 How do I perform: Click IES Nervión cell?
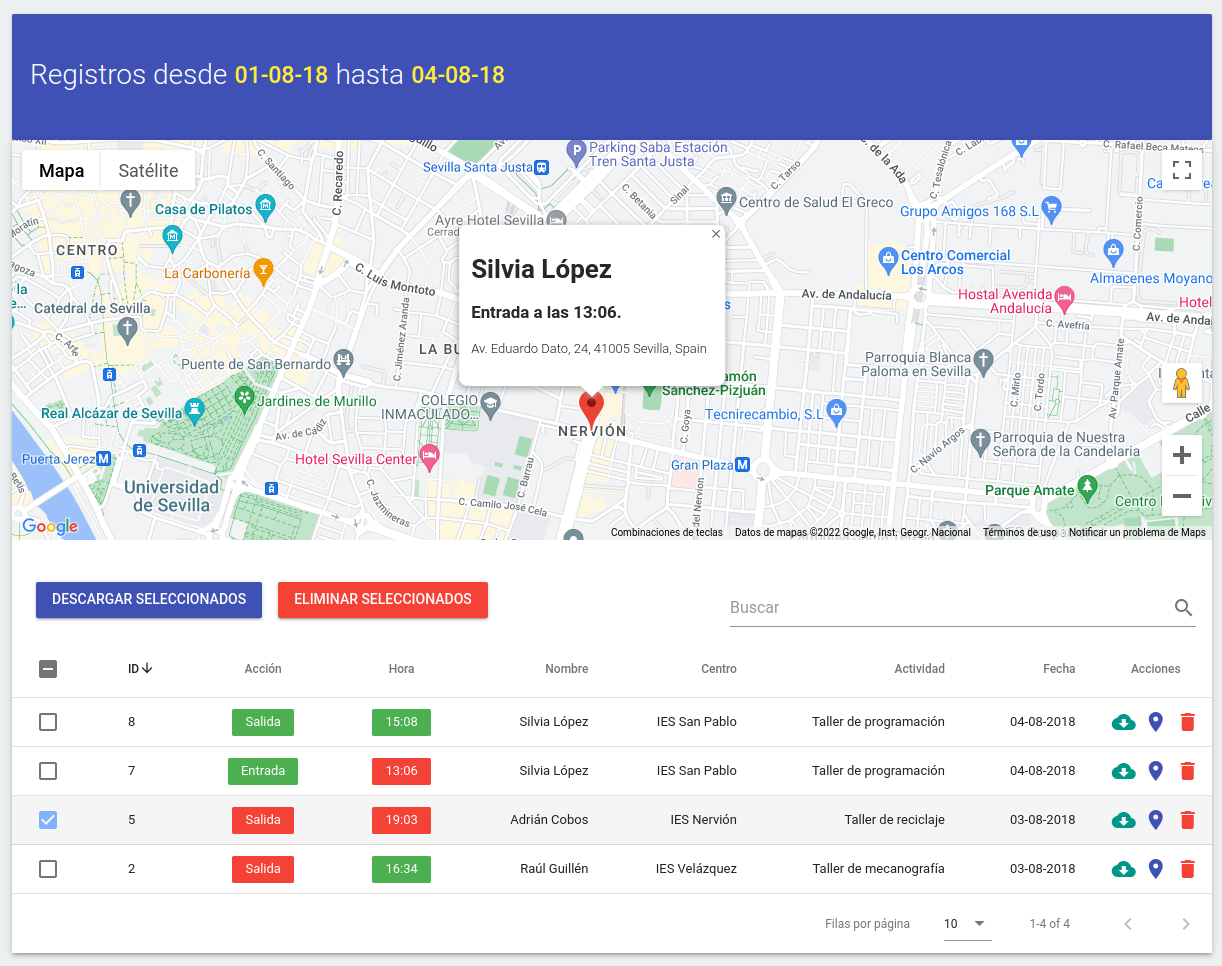tap(703, 820)
